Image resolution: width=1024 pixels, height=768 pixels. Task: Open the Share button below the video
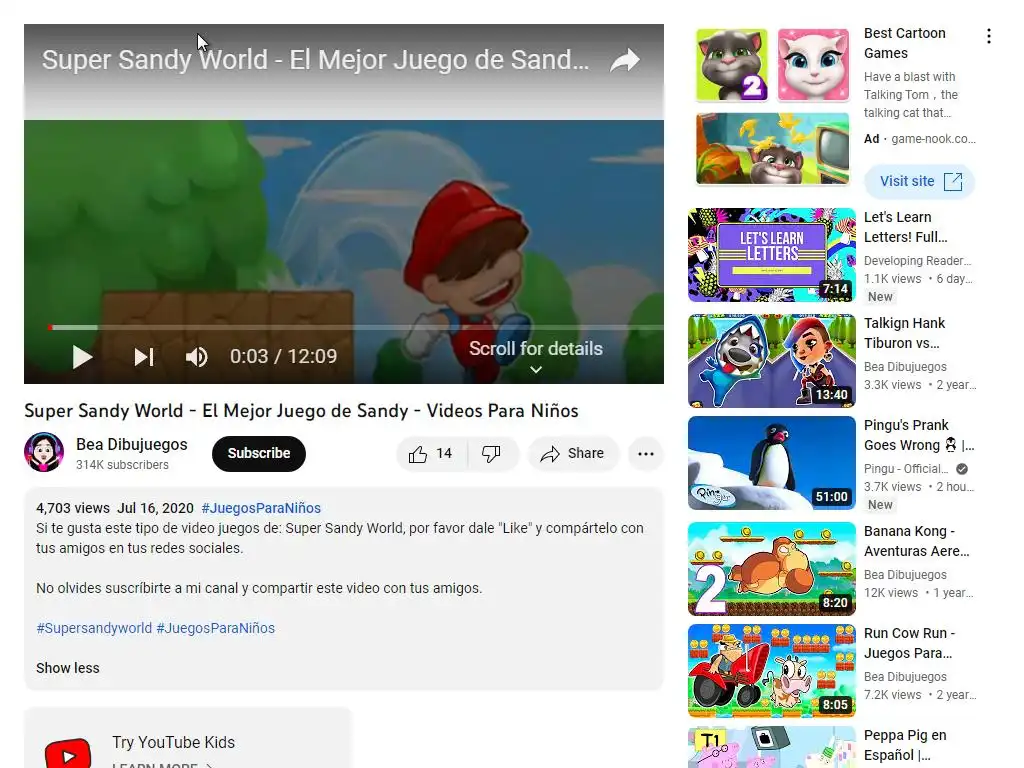coord(573,454)
